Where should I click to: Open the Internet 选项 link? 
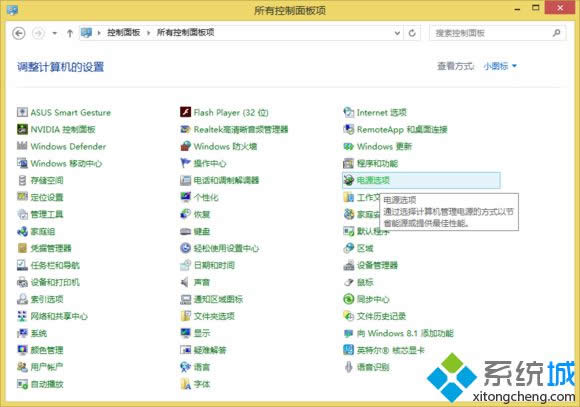[382, 112]
